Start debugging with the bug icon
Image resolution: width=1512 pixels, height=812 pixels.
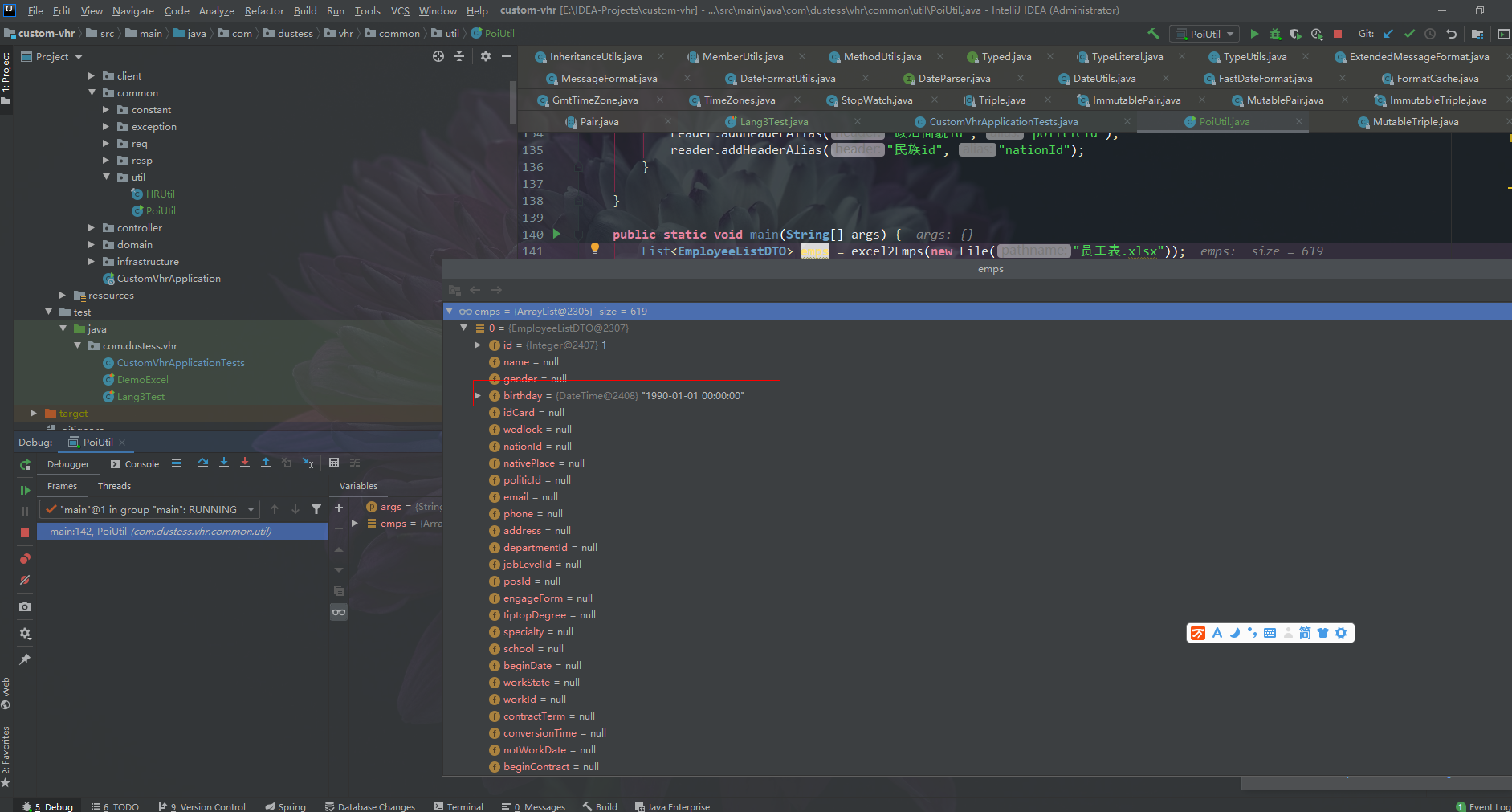tap(1275, 34)
